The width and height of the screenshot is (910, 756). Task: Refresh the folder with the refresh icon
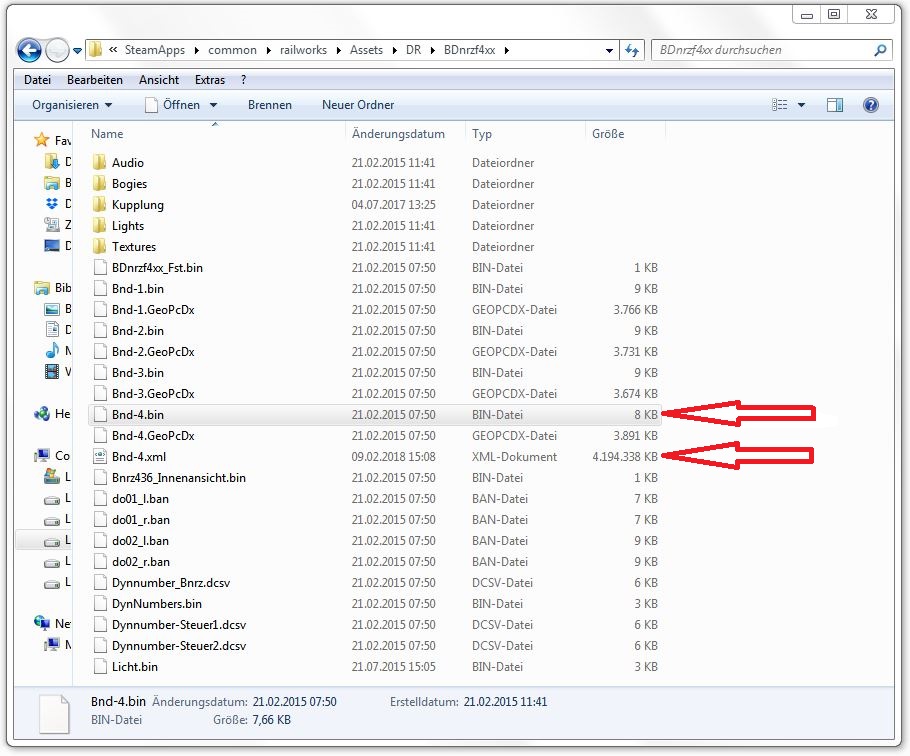click(x=631, y=50)
